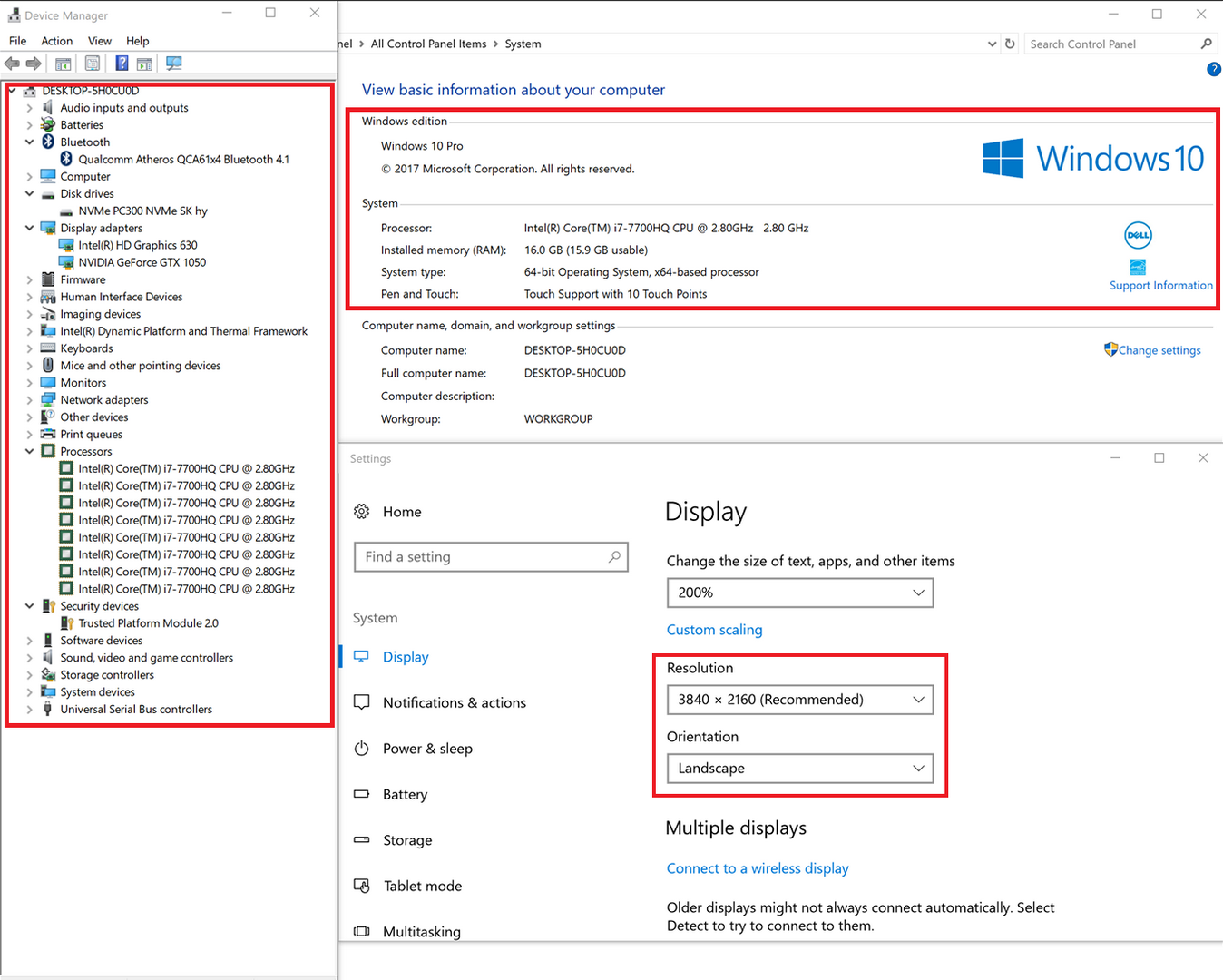The width and height of the screenshot is (1223, 980).
Task: Click the Support Information link
Action: coord(1161,285)
